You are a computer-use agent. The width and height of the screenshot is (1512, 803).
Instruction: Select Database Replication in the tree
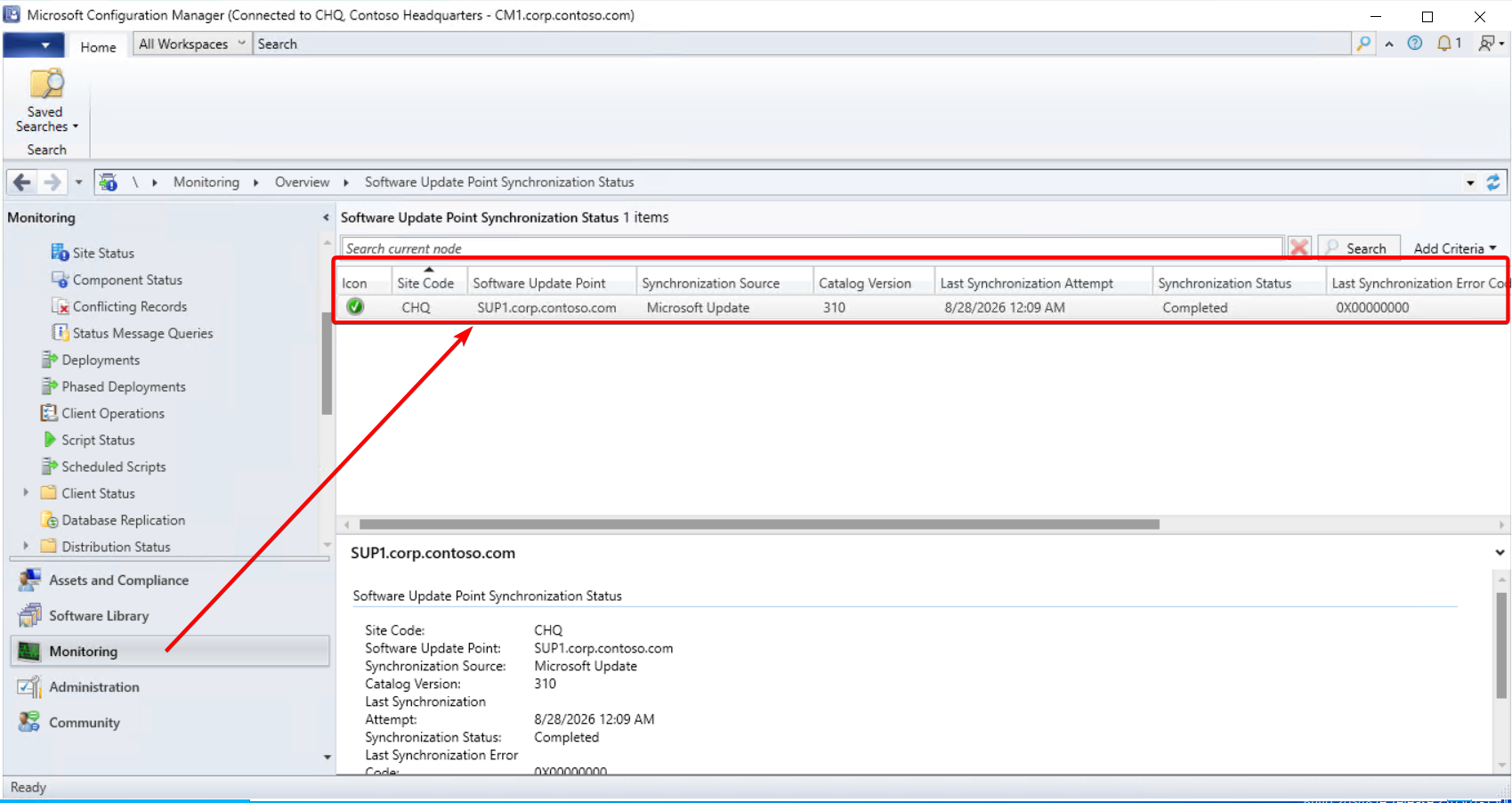coord(124,520)
